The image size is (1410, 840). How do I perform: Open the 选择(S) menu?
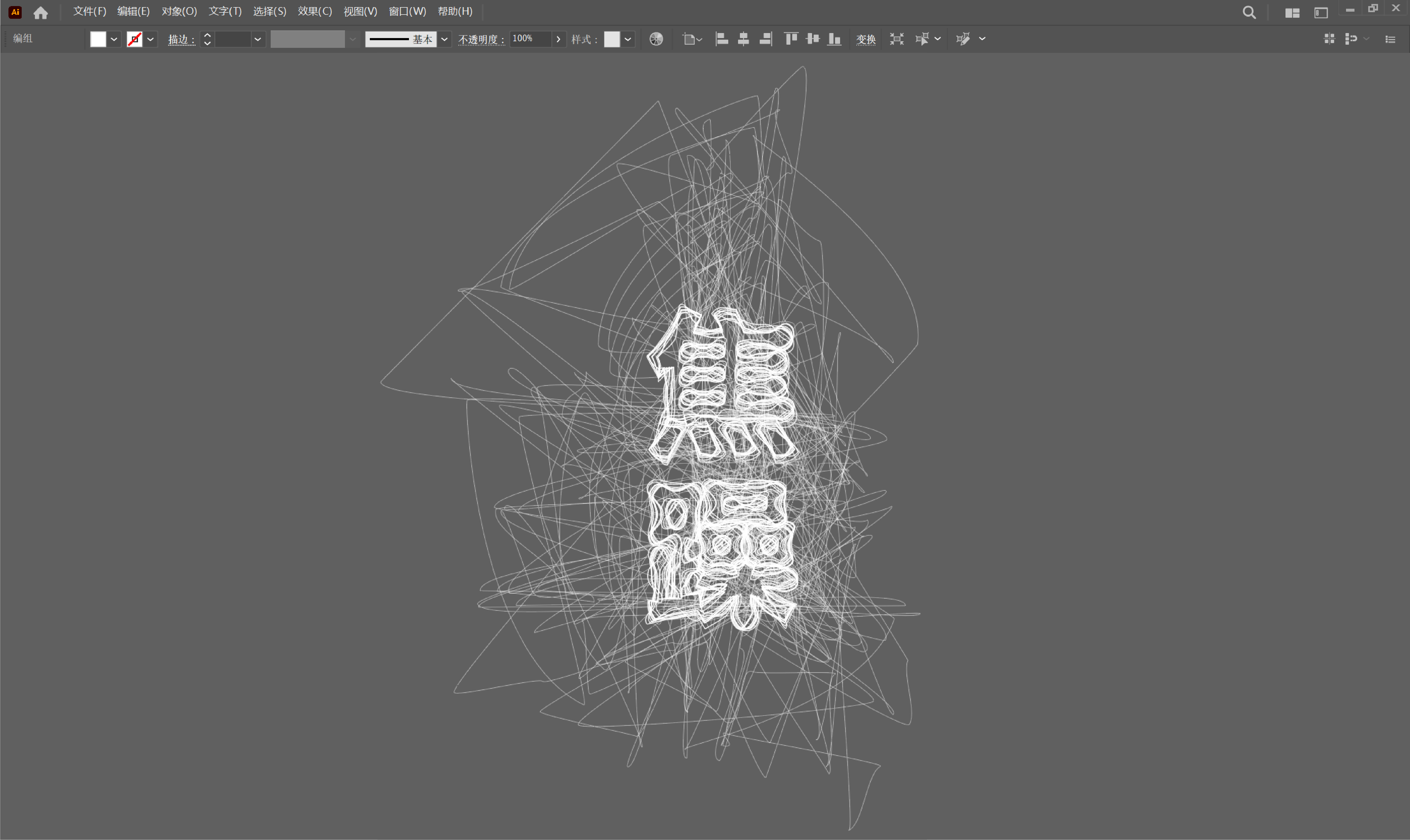coord(269,11)
